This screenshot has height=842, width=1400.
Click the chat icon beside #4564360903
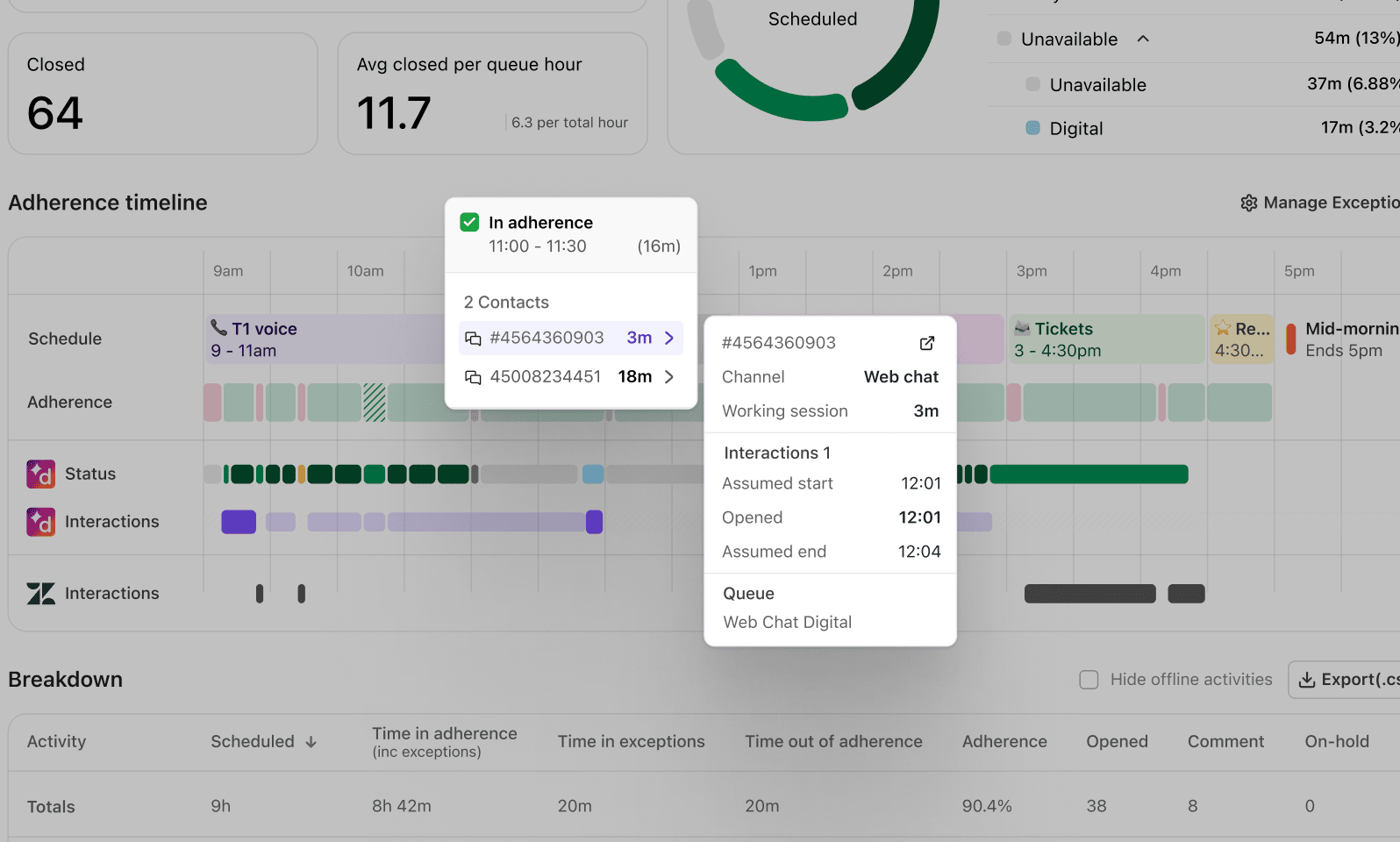473,339
